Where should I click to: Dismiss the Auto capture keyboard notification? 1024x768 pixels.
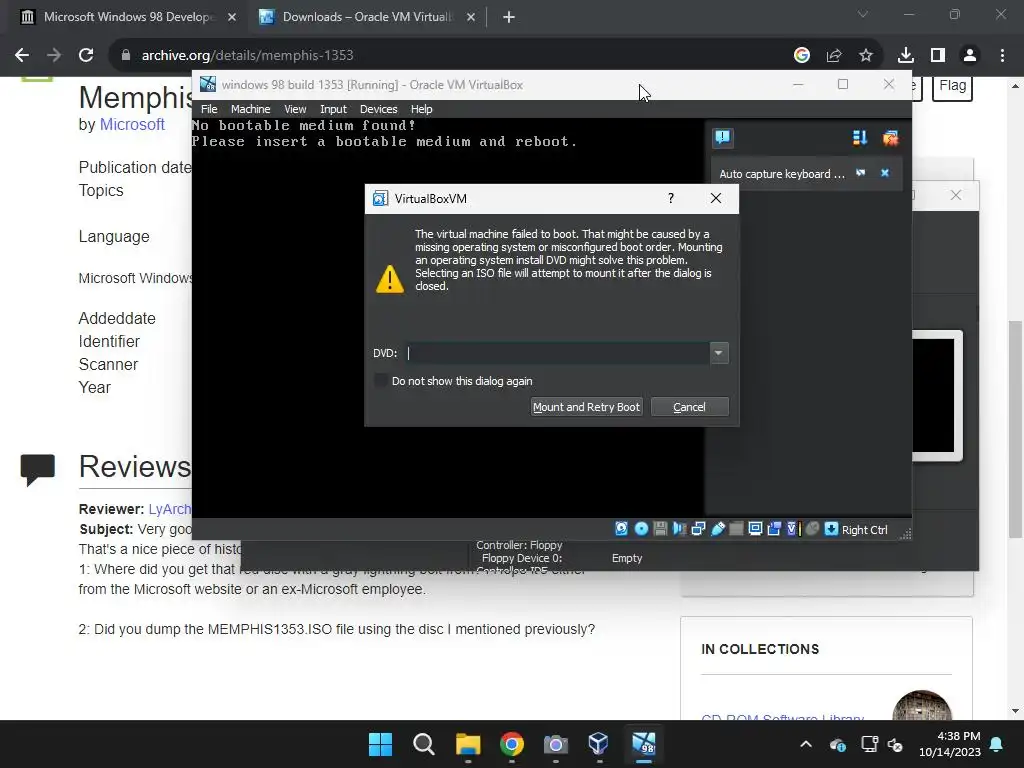click(885, 173)
